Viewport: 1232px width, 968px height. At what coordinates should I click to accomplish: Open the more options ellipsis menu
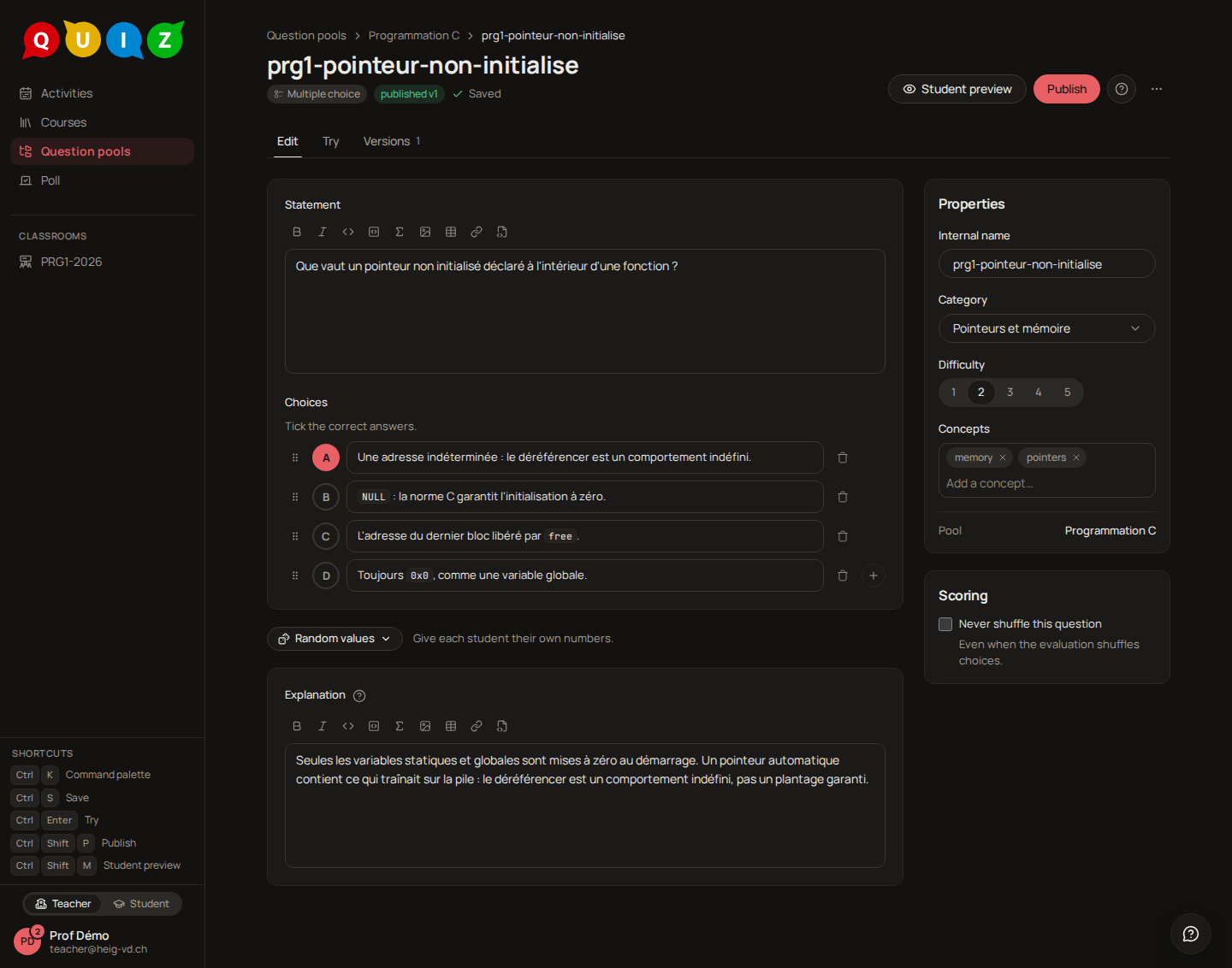pos(1157,89)
